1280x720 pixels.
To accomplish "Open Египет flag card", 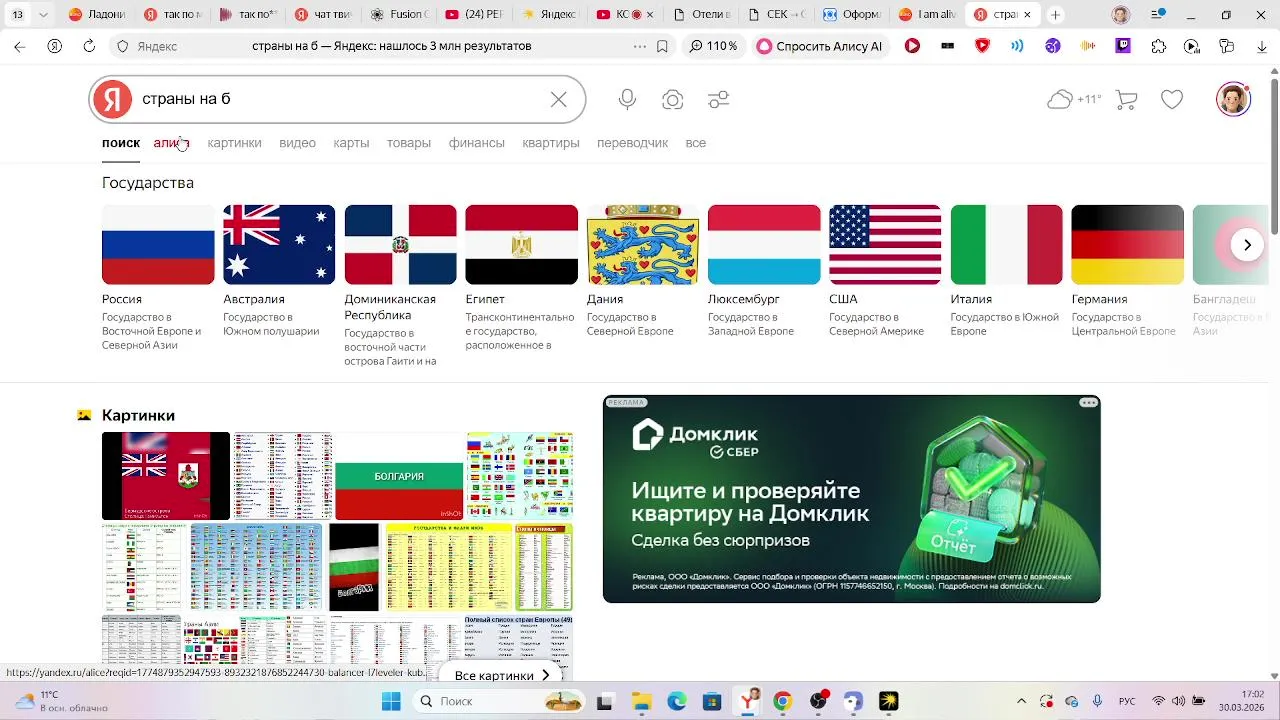I will coord(521,278).
